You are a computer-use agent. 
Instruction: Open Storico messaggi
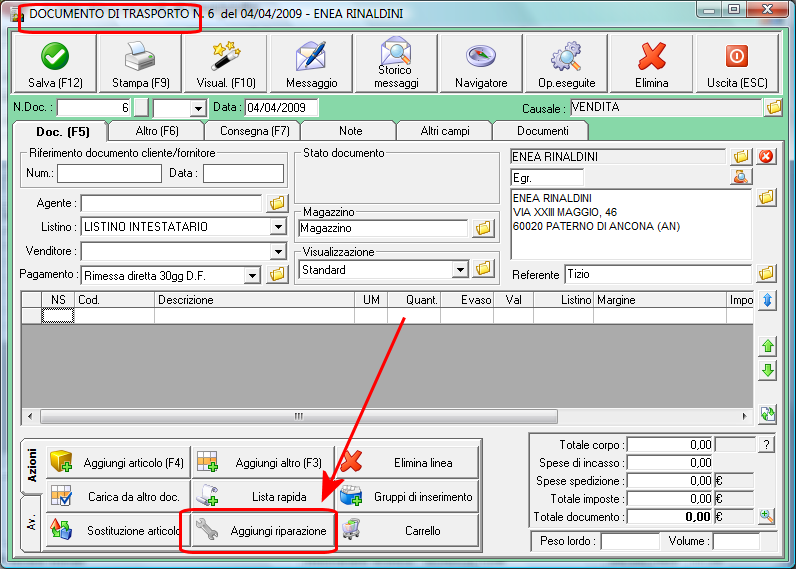pyautogui.click(x=396, y=64)
